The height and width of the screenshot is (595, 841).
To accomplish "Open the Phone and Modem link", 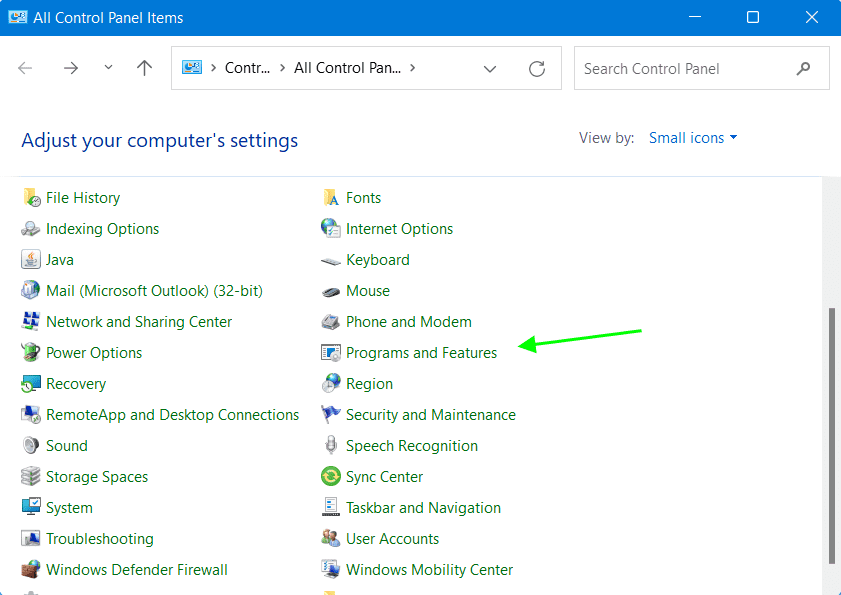I will pos(409,321).
